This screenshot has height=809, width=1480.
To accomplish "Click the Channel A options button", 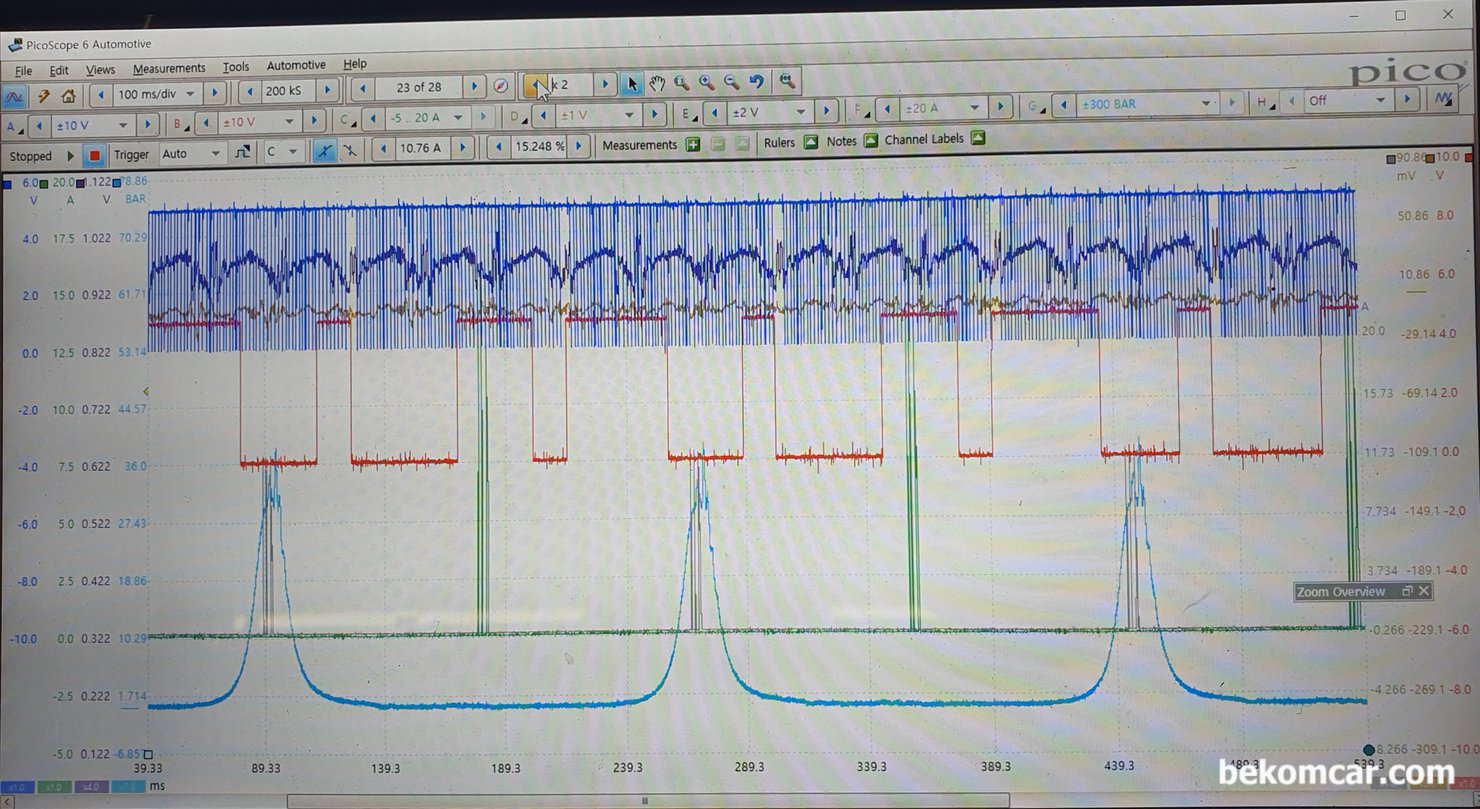I will tap(14, 127).
